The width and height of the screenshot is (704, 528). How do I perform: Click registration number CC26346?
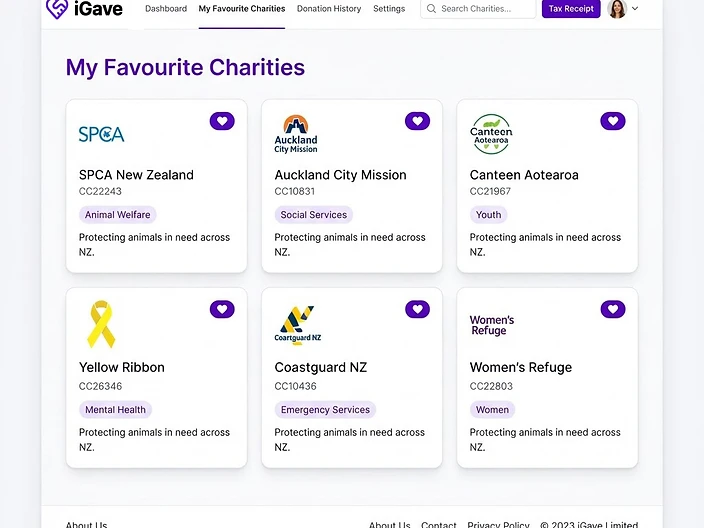pos(100,386)
